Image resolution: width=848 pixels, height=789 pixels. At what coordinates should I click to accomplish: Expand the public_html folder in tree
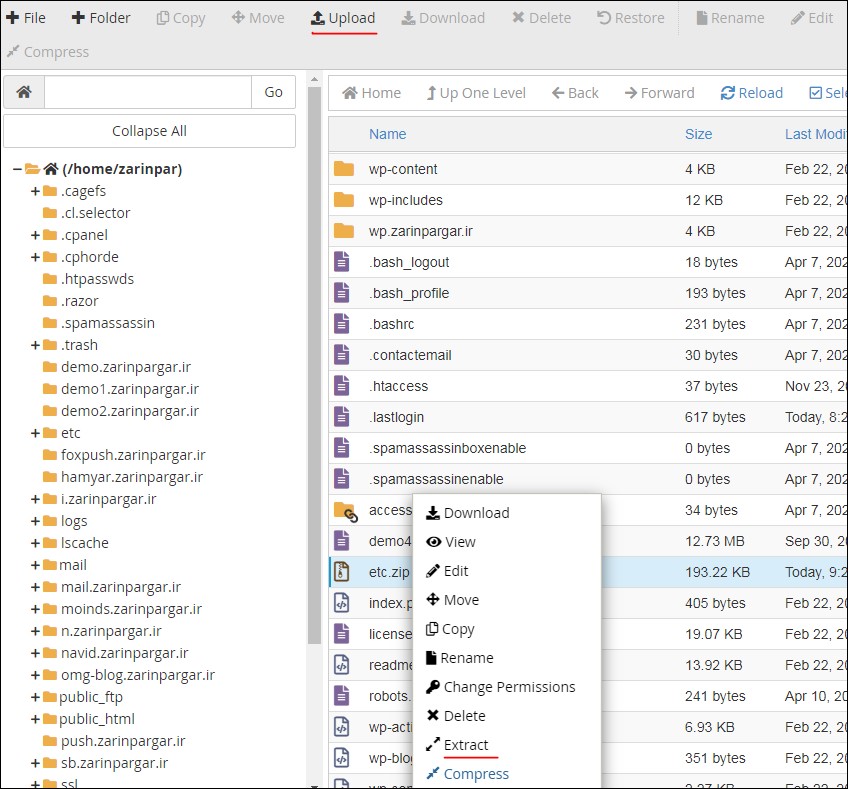36,719
